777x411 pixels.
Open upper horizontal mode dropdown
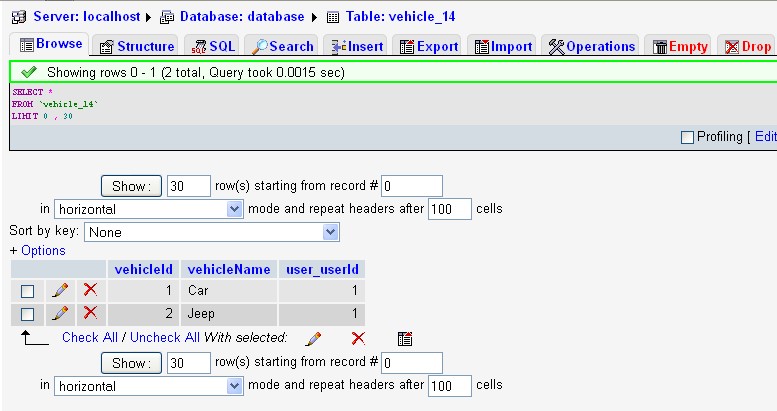(x=149, y=209)
